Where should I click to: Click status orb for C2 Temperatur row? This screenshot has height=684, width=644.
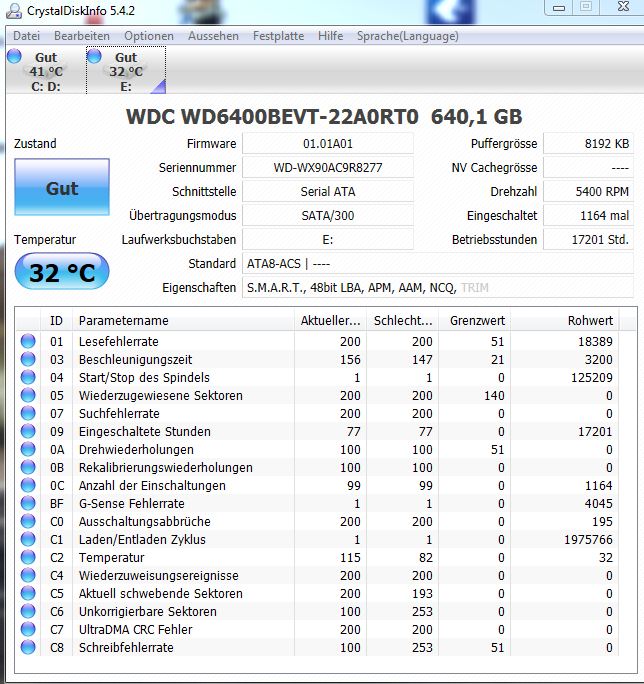click(28, 557)
